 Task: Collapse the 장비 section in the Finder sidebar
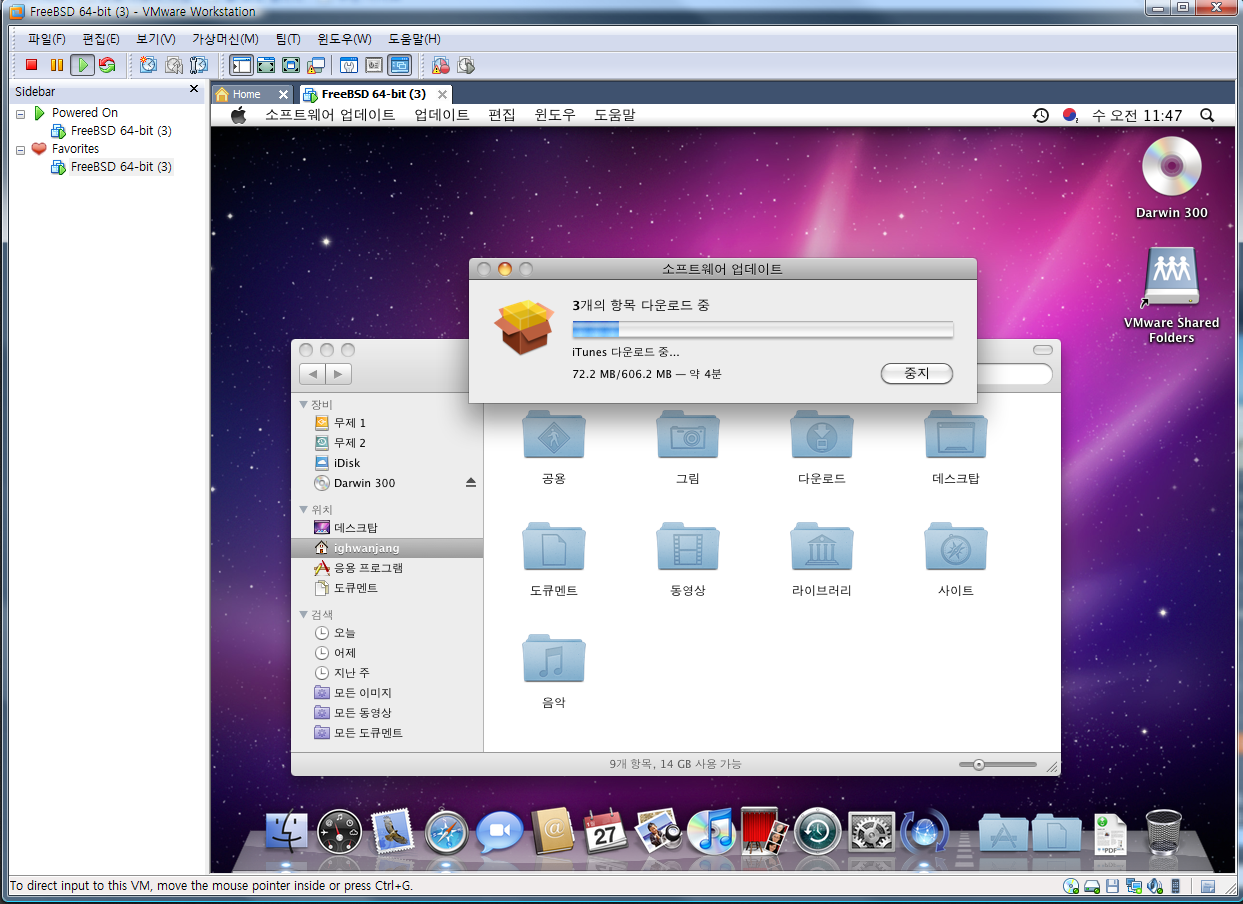coord(304,404)
